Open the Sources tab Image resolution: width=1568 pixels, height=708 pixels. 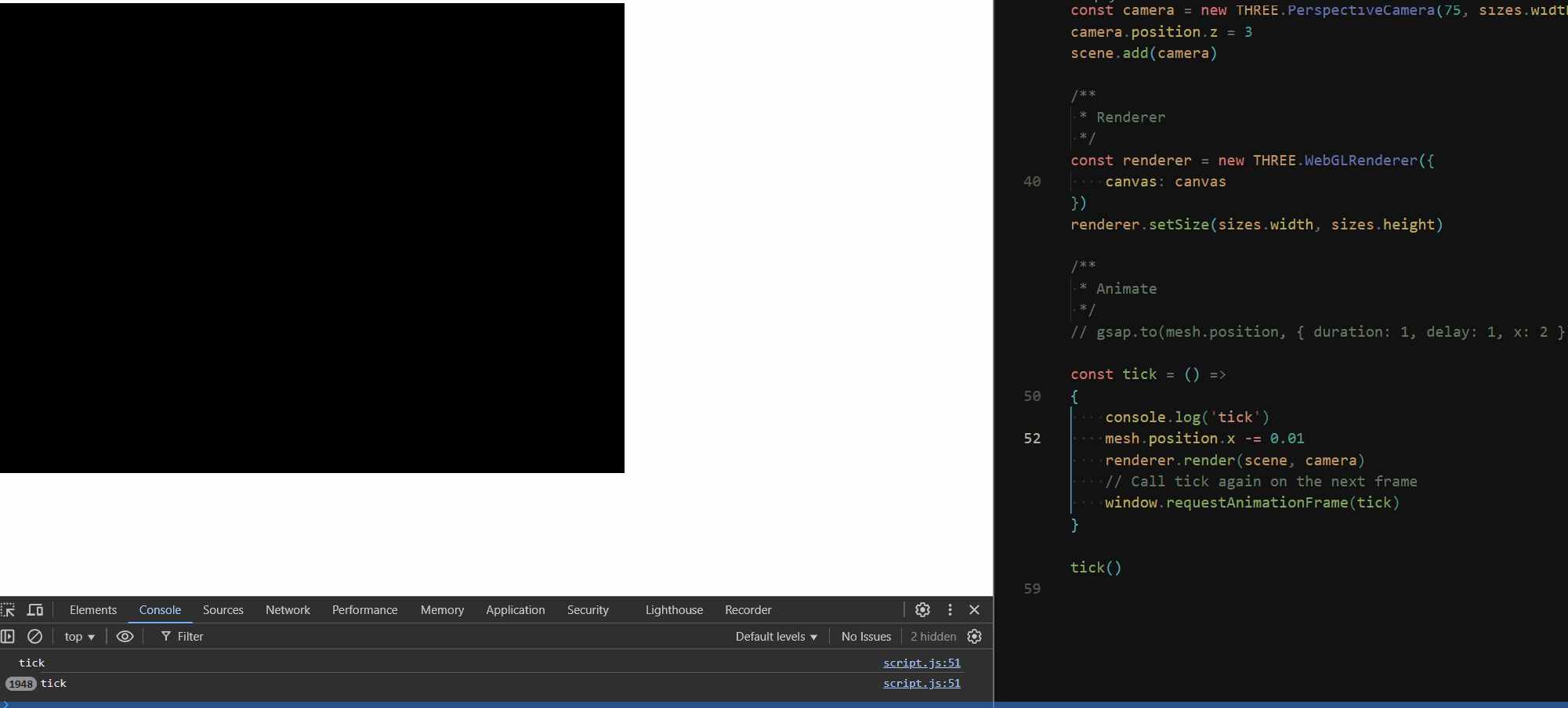click(223, 610)
